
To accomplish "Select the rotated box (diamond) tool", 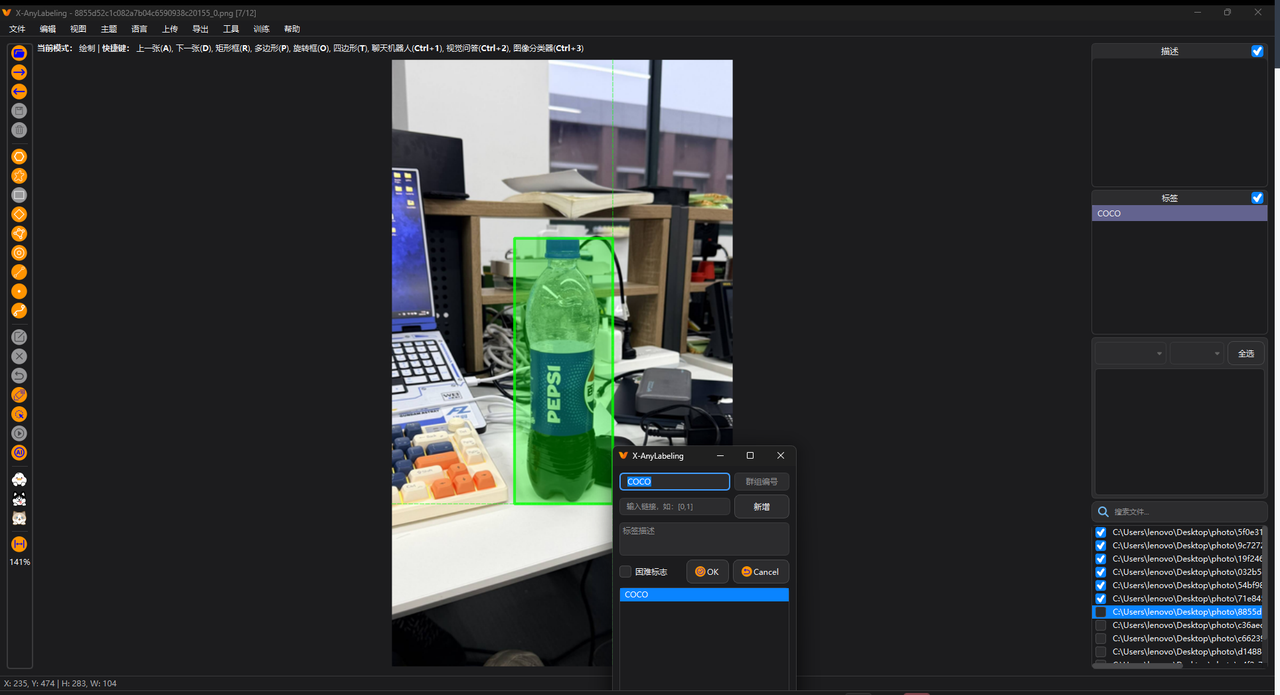I will pyautogui.click(x=19, y=215).
